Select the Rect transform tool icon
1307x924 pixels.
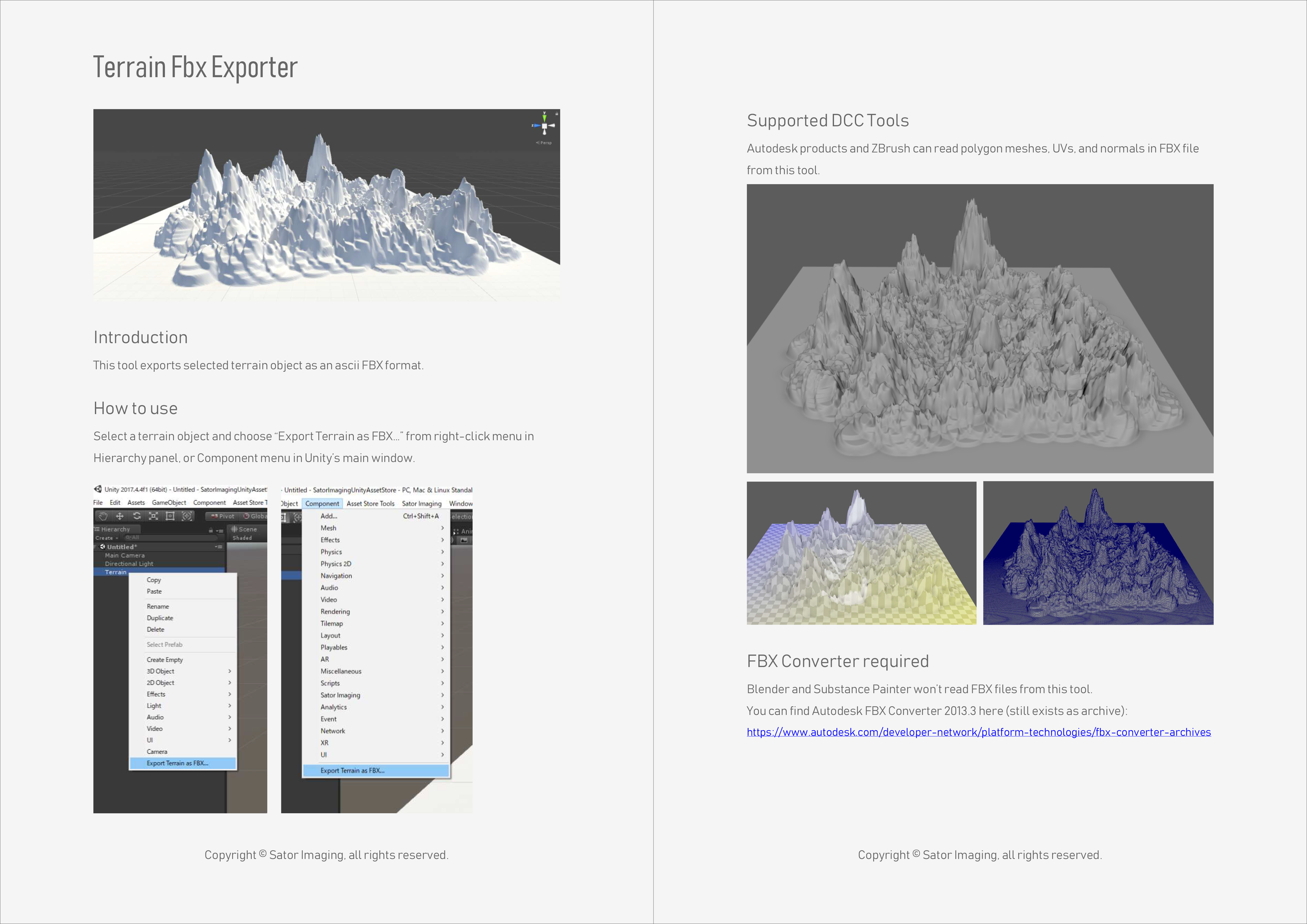tap(170, 516)
